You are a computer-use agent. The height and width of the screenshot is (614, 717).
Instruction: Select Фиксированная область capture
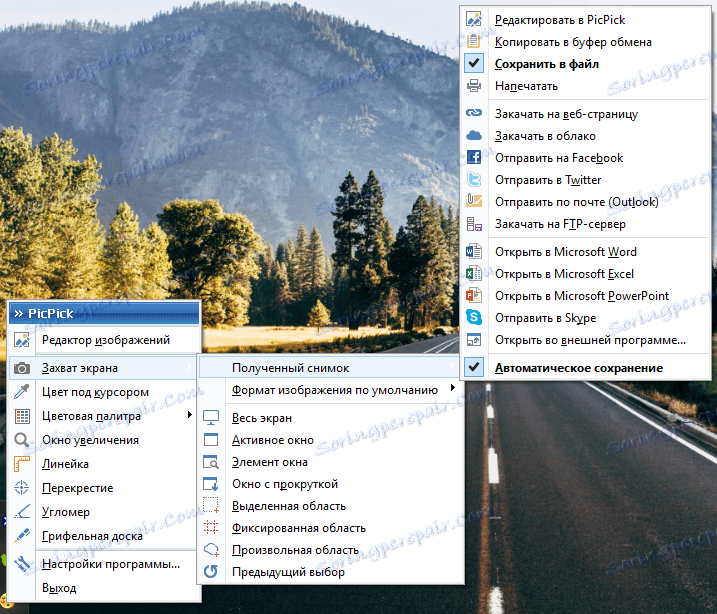(x=331, y=528)
